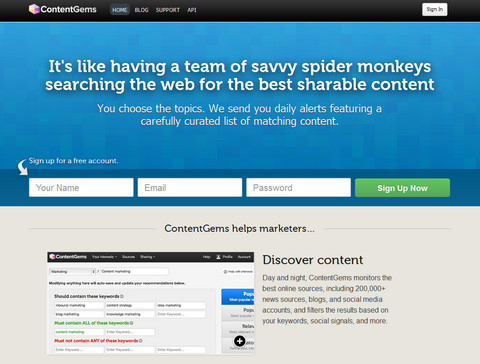Click the spider monkeys headline text
The height and width of the screenshot is (364, 480).
pos(240,75)
